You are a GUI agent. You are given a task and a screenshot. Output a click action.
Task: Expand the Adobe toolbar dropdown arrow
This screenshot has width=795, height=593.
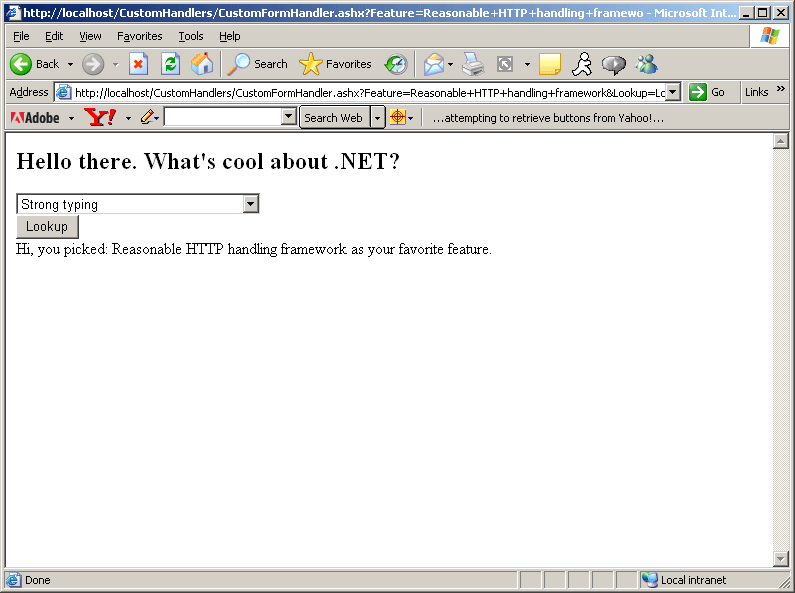click(71, 119)
